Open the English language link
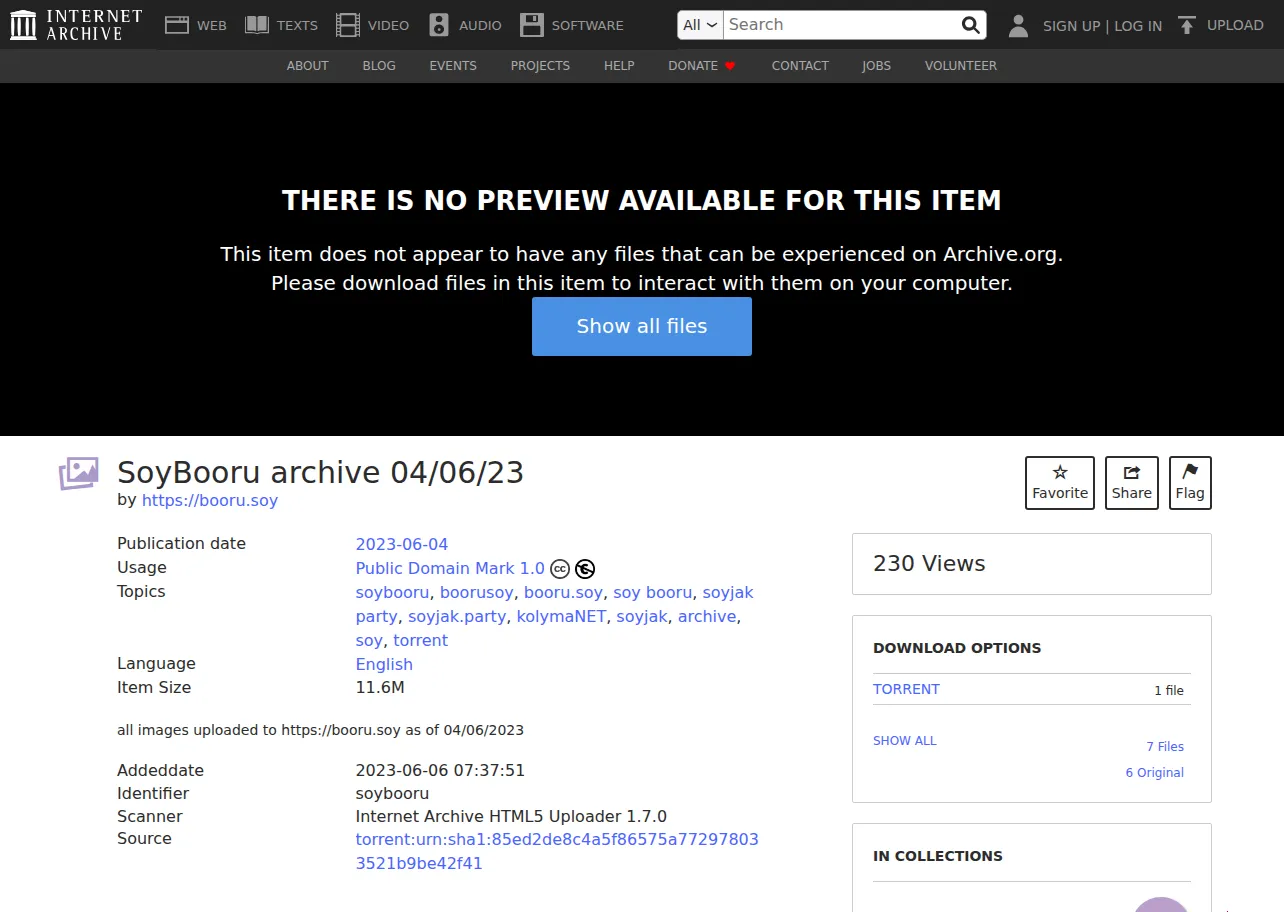Viewport: 1284px width, 912px height. [384, 665]
